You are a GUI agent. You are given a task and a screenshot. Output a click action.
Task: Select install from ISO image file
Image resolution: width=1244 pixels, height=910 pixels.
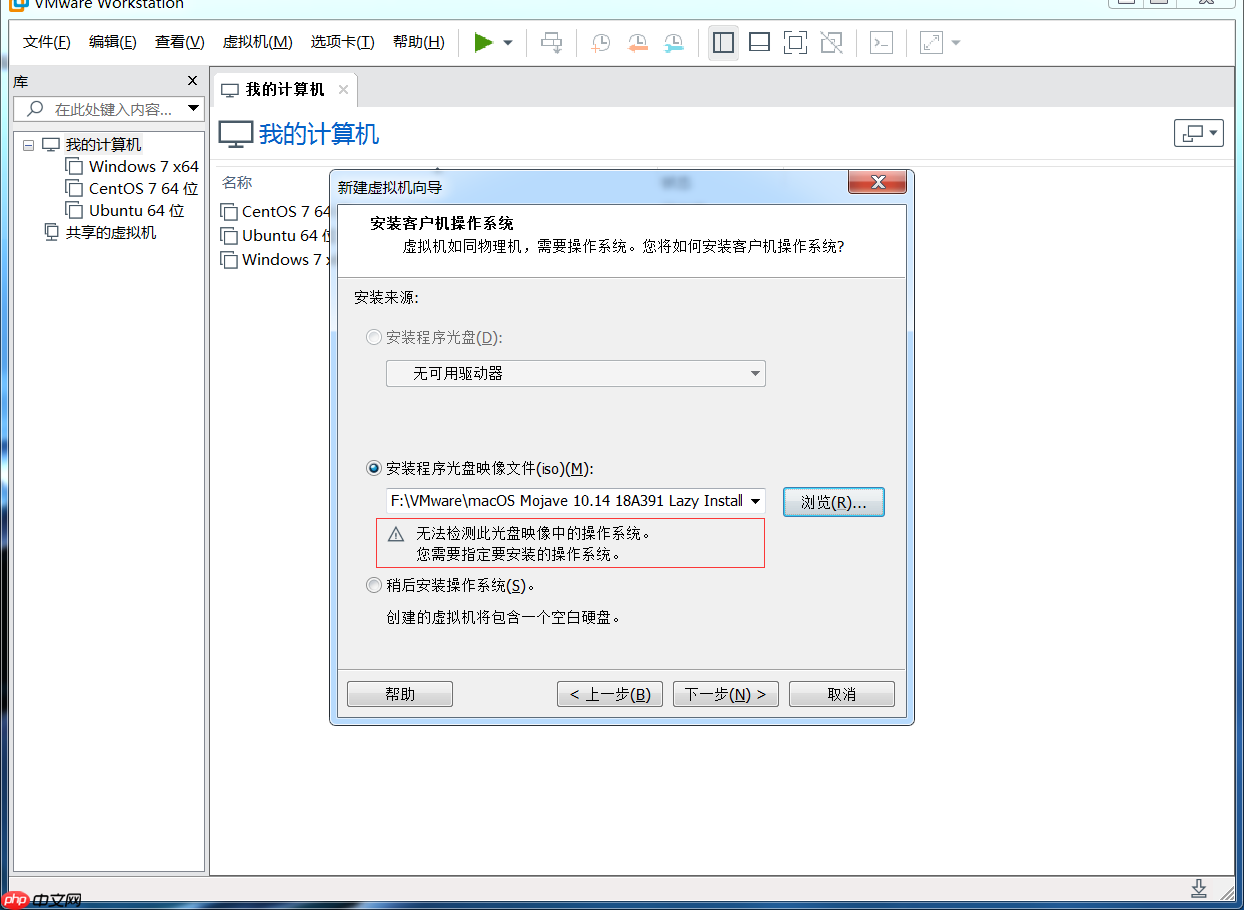(373, 466)
